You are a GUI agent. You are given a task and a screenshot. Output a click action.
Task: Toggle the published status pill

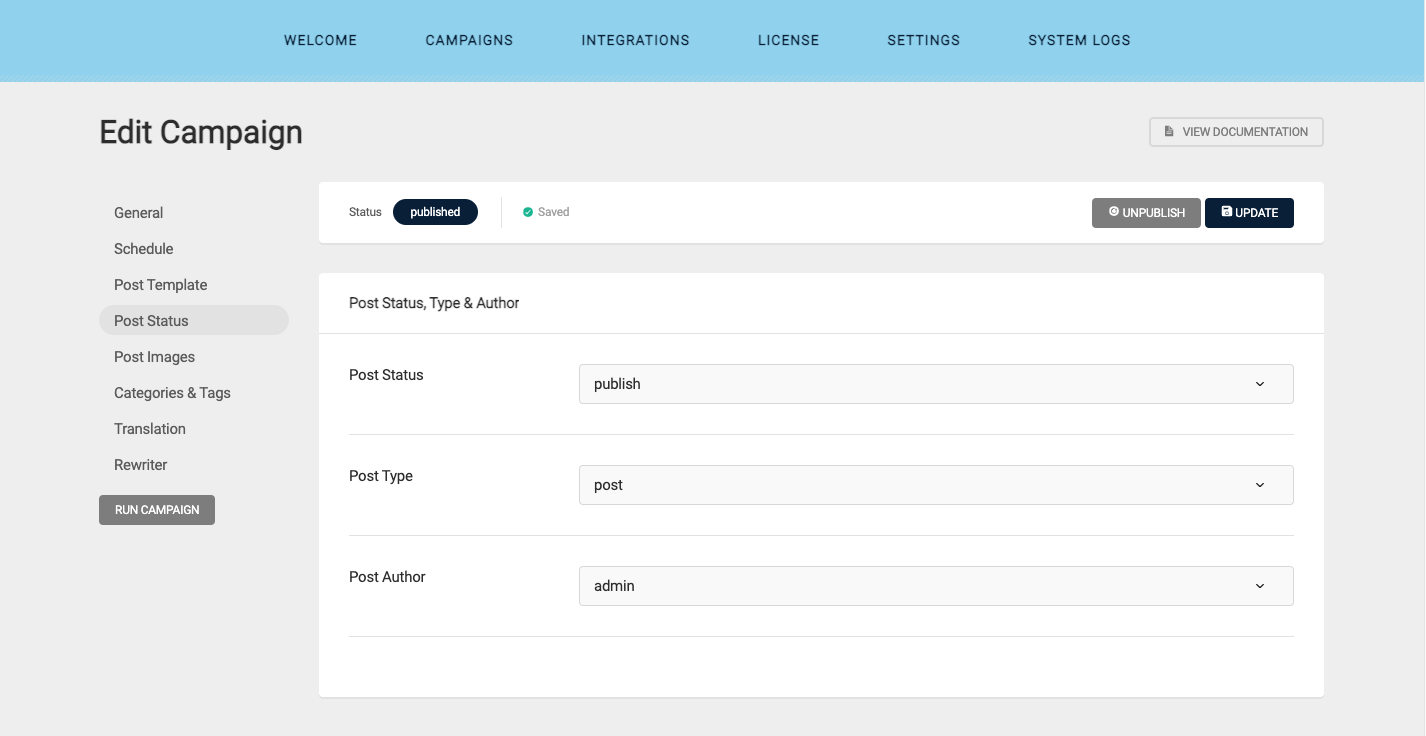click(x=435, y=211)
